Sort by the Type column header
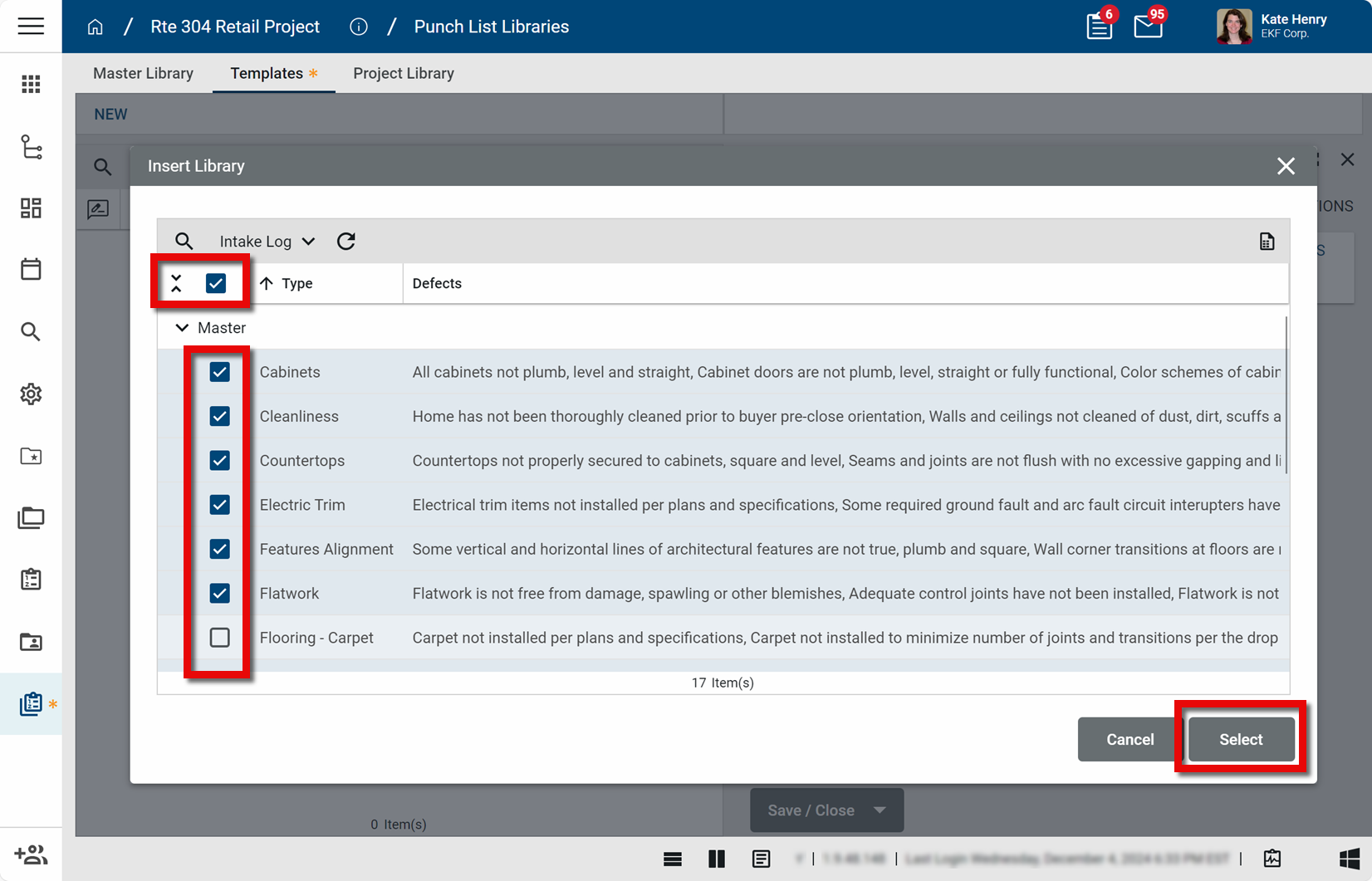Screen dimensions: 1372x881 [296, 283]
